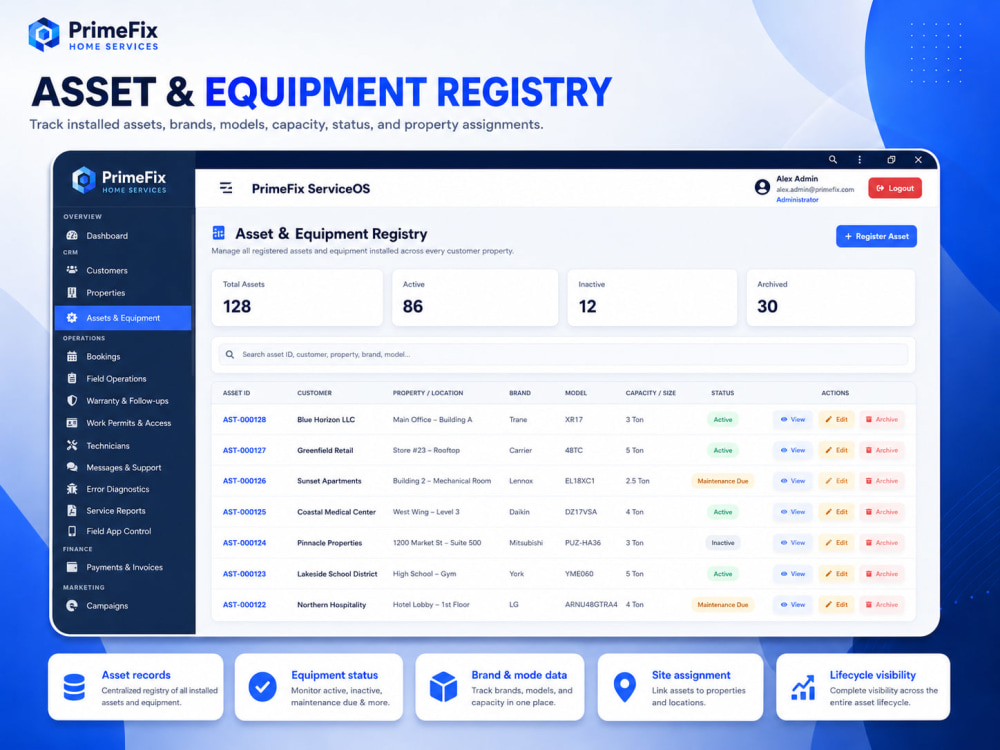
Task: Click the Campaigns icon in the sidebar
Action: click(72, 605)
